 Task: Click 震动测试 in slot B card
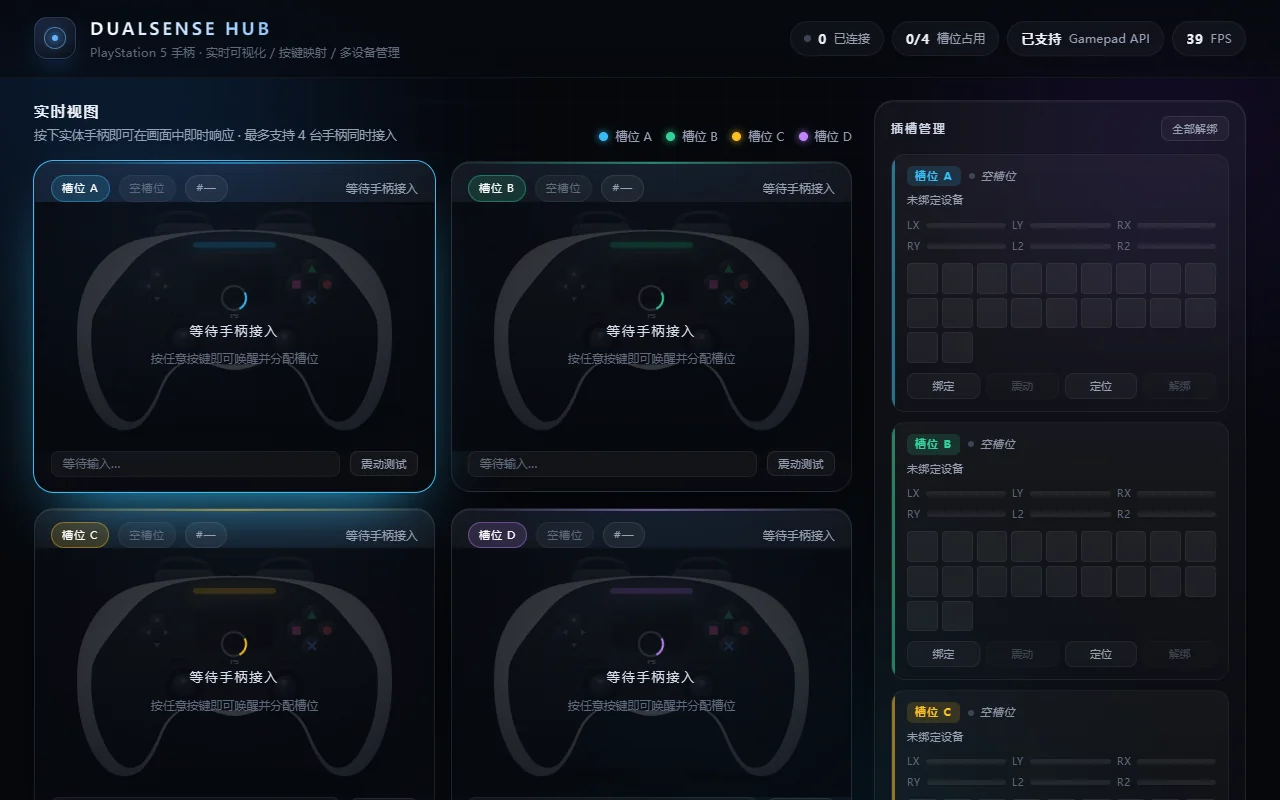801,464
